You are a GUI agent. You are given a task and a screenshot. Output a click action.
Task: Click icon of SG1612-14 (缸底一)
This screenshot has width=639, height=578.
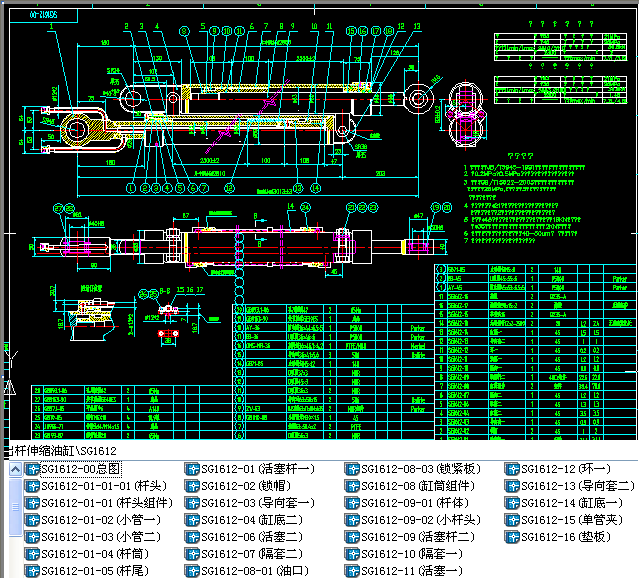(512, 503)
